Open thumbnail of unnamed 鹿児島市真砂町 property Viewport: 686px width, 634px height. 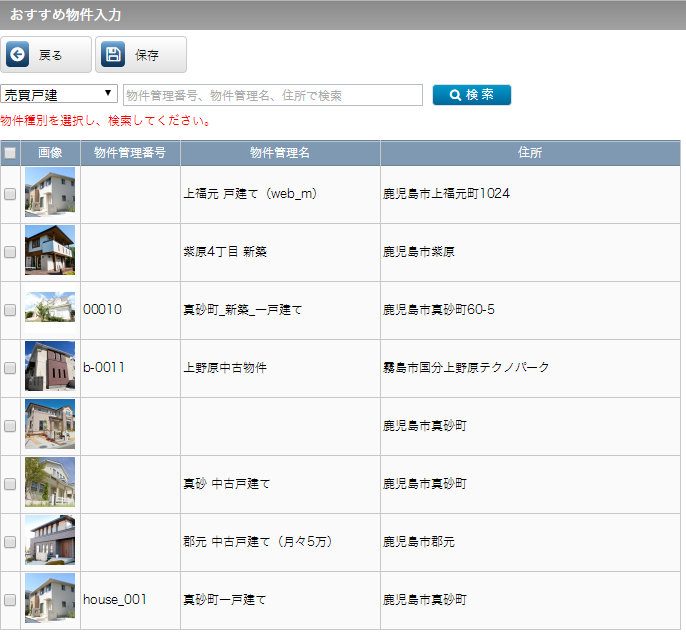[50, 424]
